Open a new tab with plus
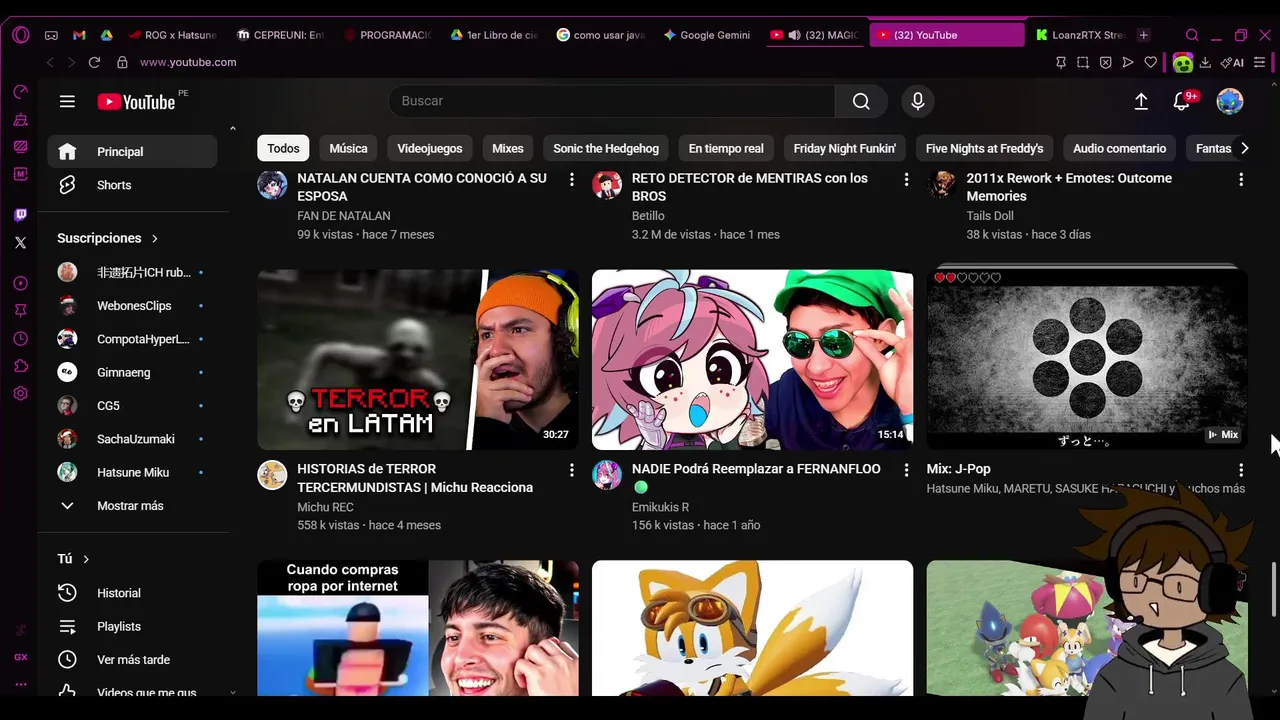The height and width of the screenshot is (720, 1280). point(1143,35)
